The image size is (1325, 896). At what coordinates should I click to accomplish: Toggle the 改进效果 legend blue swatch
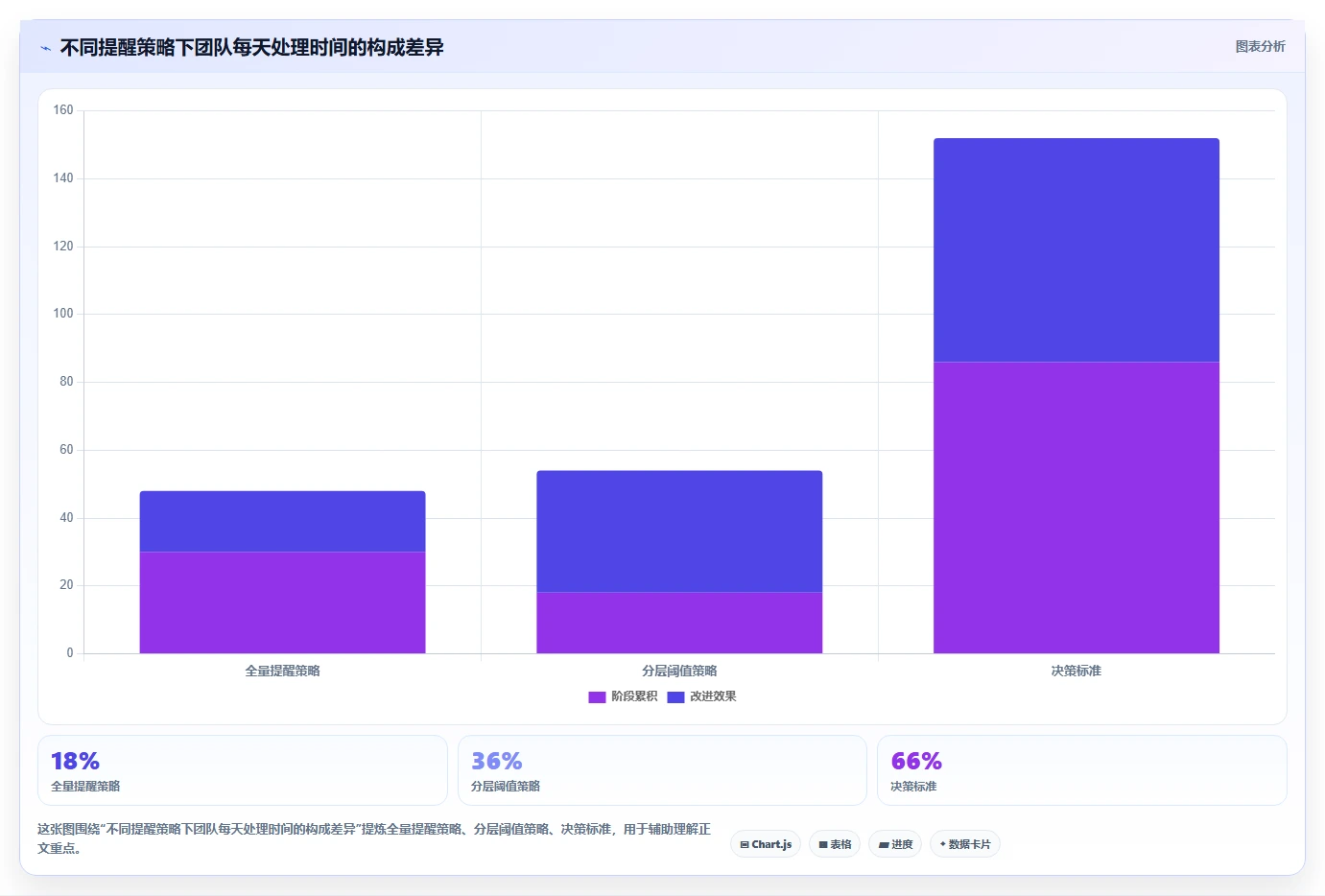(x=675, y=697)
